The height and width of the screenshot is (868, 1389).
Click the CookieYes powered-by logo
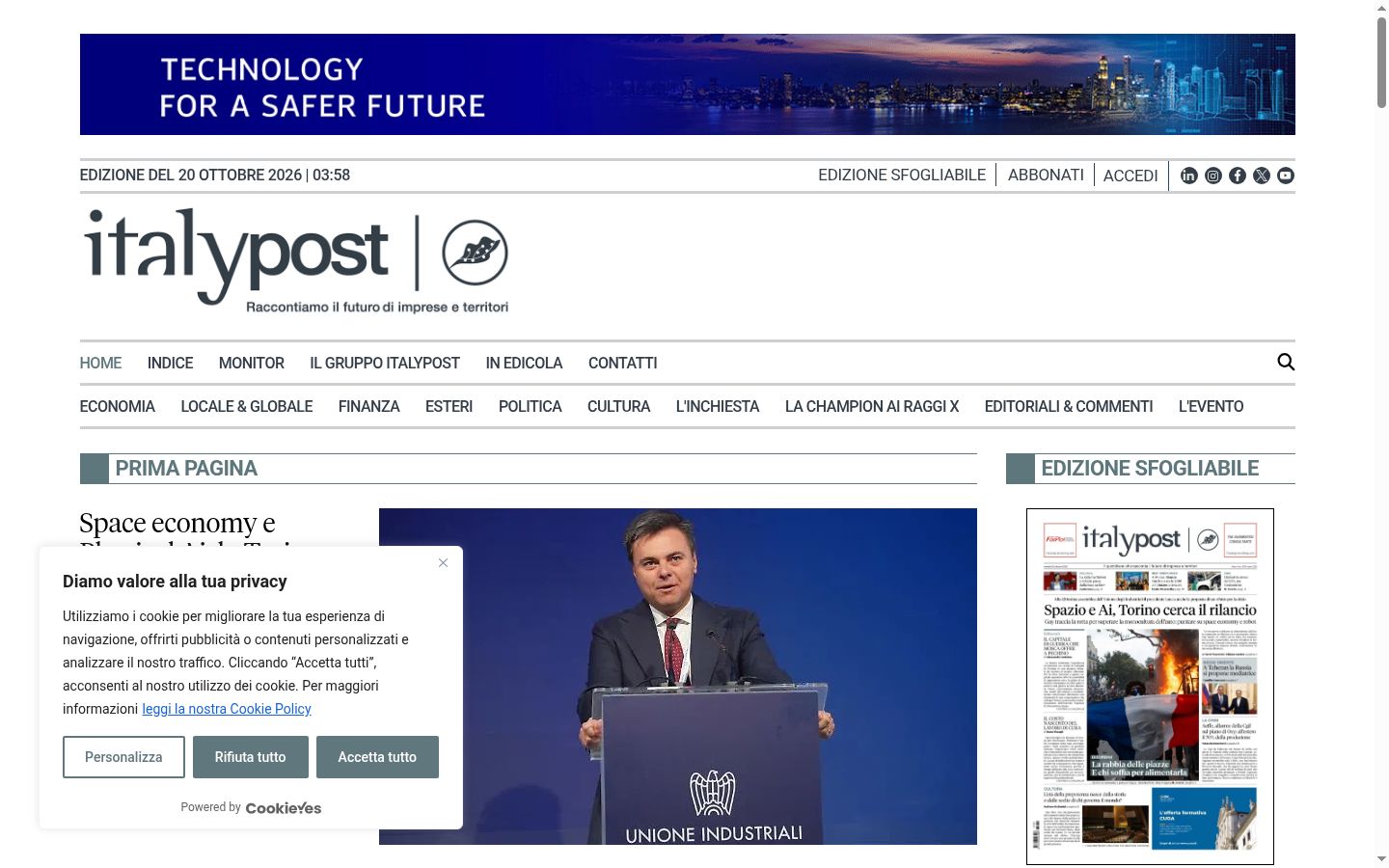(284, 808)
